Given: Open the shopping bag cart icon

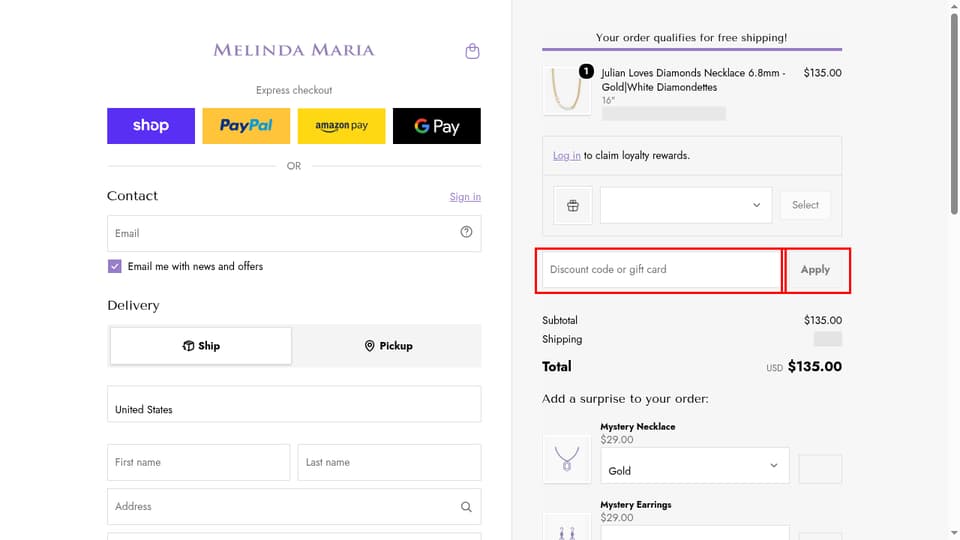Looking at the screenshot, I should [x=472, y=51].
